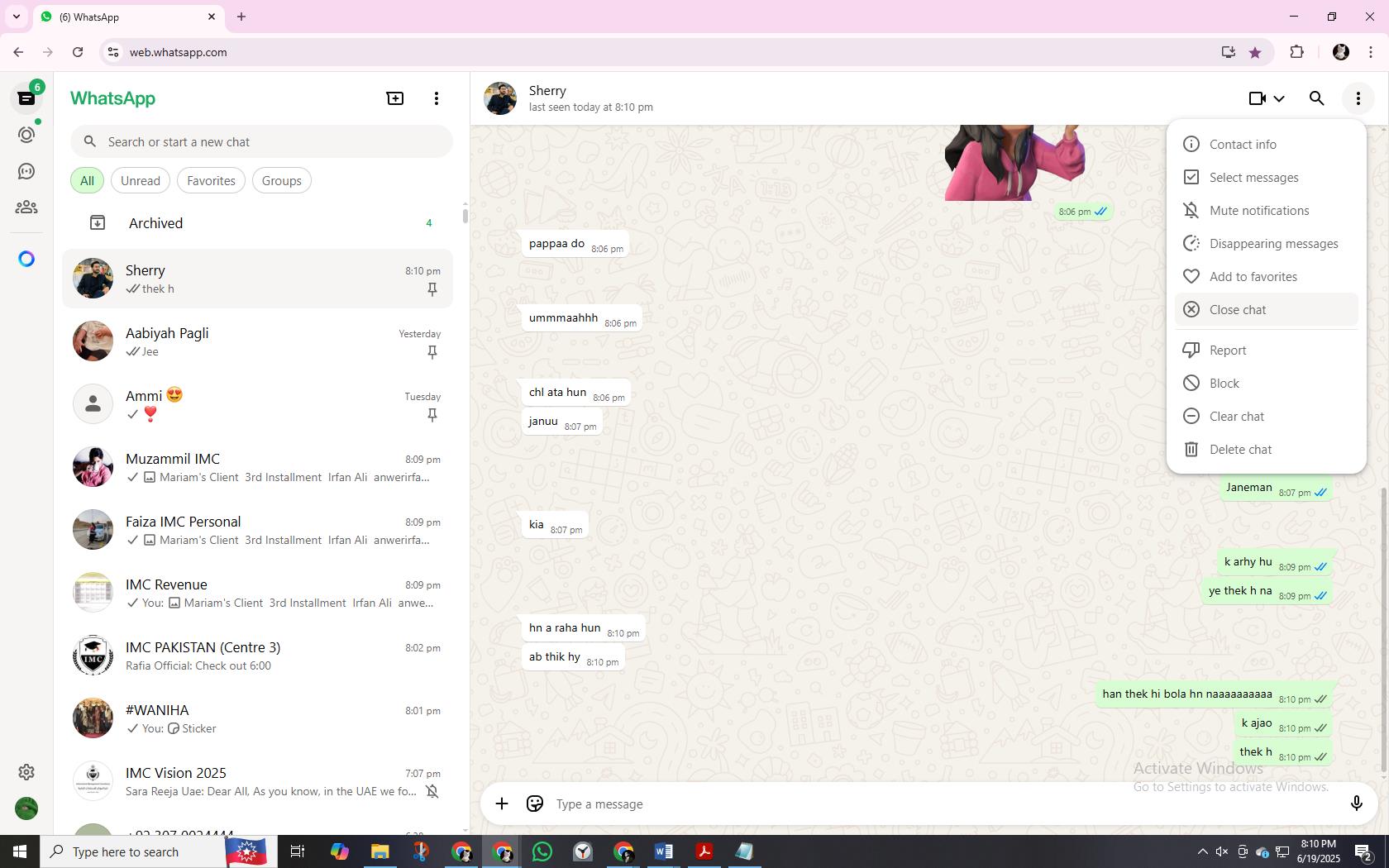Open the Meta AI ring icon
The image size is (1389, 868).
point(26,259)
